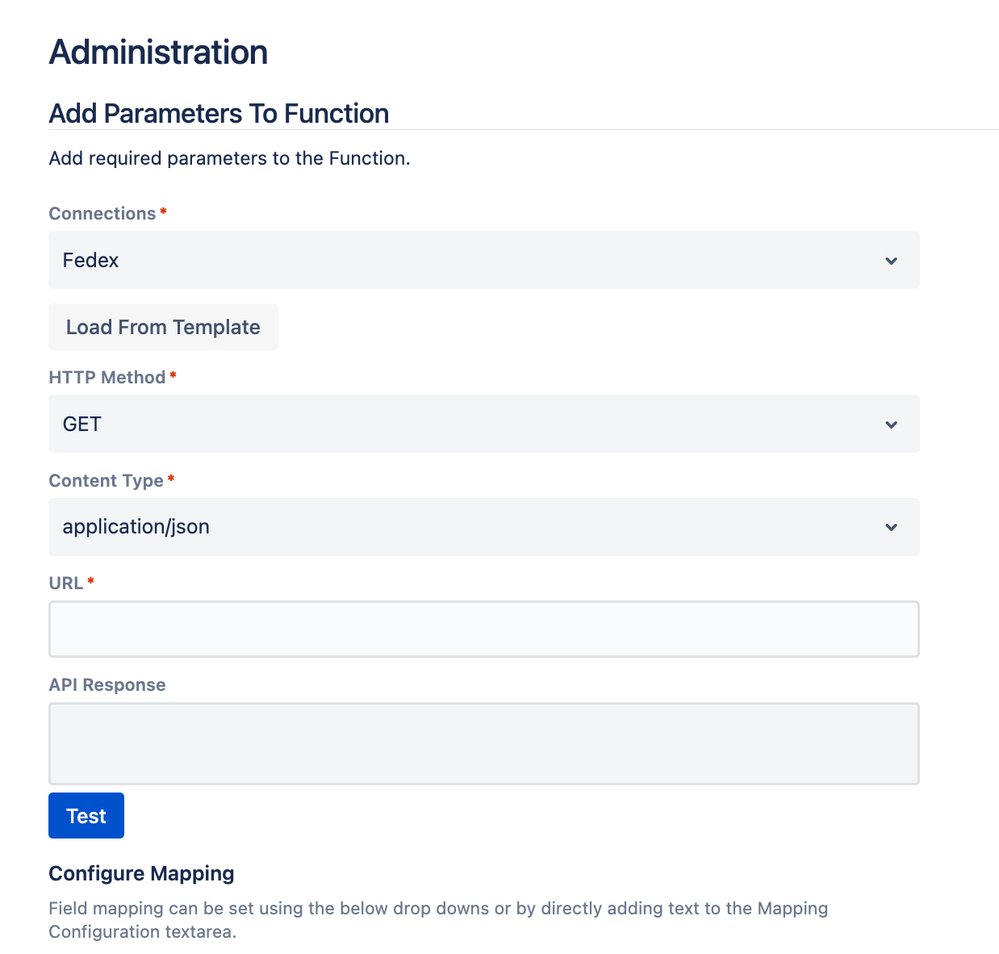The image size is (999, 954).
Task: Expand the application/json Content Type dropdown
Action: (x=484, y=527)
